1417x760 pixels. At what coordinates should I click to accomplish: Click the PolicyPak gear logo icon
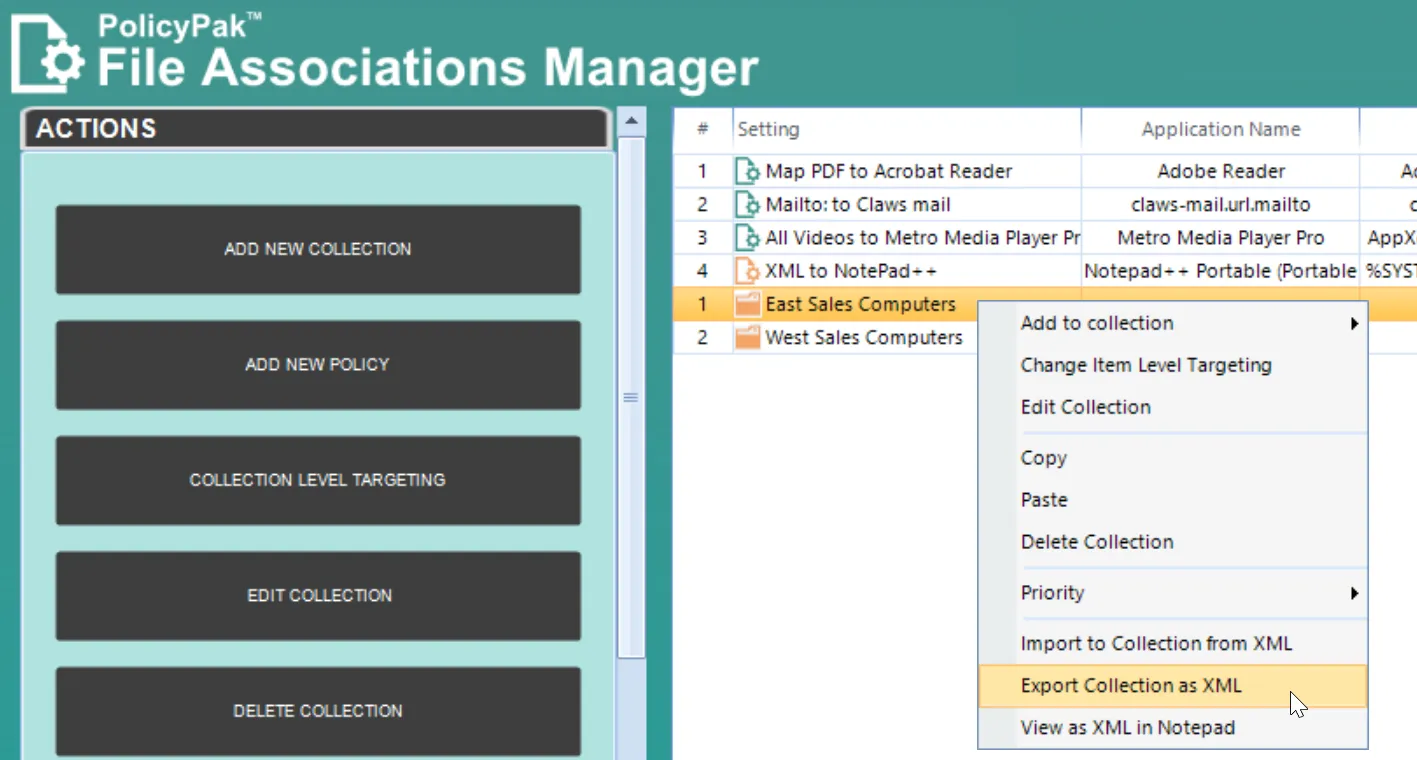pyautogui.click(x=48, y=55)
